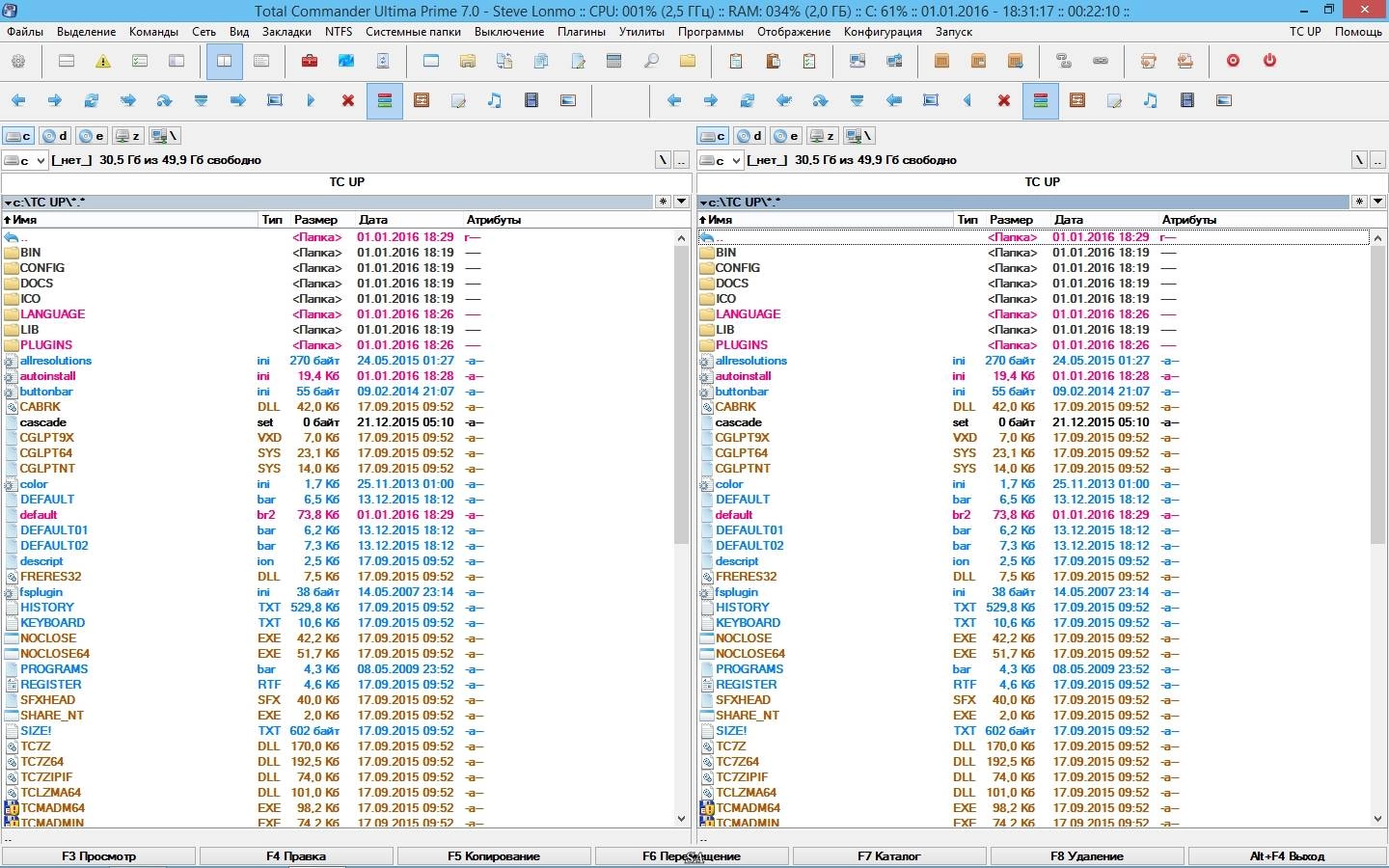This screenshot has width=1389, height=868.
Task: Click the right panel's notepad edit icon
Action: [1114, 100]
